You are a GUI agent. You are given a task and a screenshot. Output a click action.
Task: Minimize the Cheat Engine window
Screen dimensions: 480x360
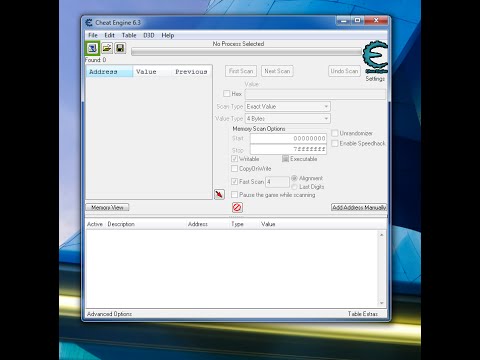tap(344, 21)
